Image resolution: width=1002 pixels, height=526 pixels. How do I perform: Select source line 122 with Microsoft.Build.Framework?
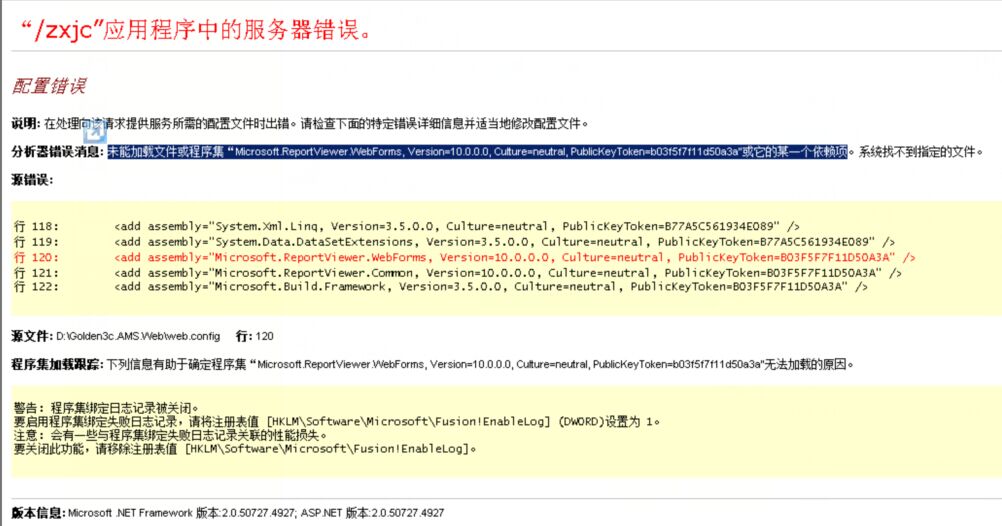(441, 286)
